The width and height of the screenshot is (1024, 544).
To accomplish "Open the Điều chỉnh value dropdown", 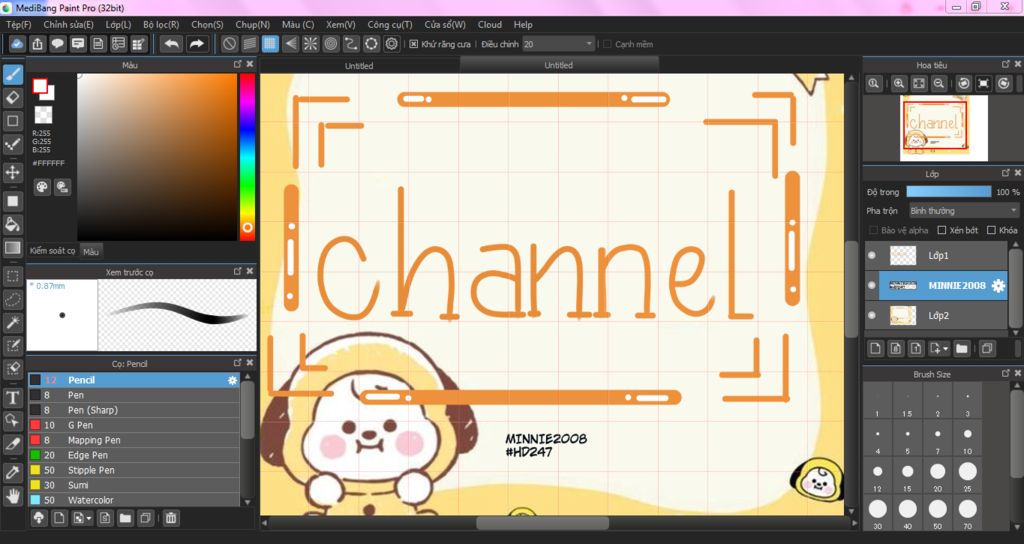I will (558, 44).
